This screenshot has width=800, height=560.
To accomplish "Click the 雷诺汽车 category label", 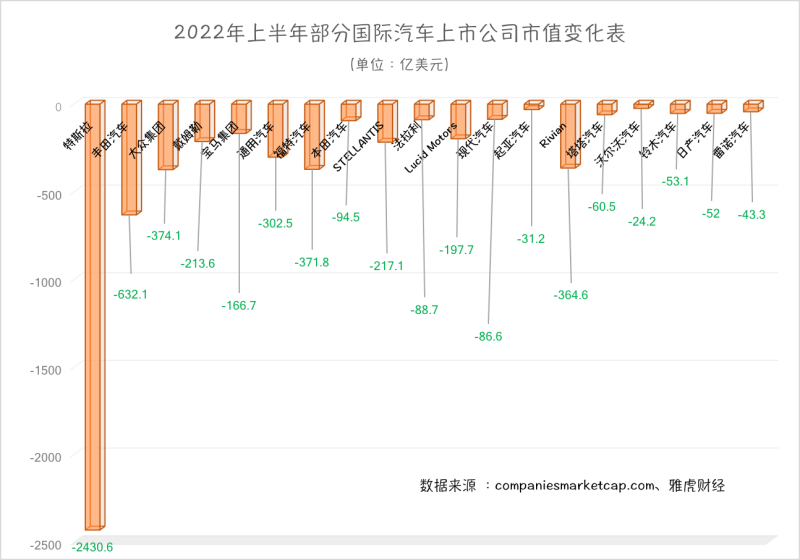I will click(730, 140).
